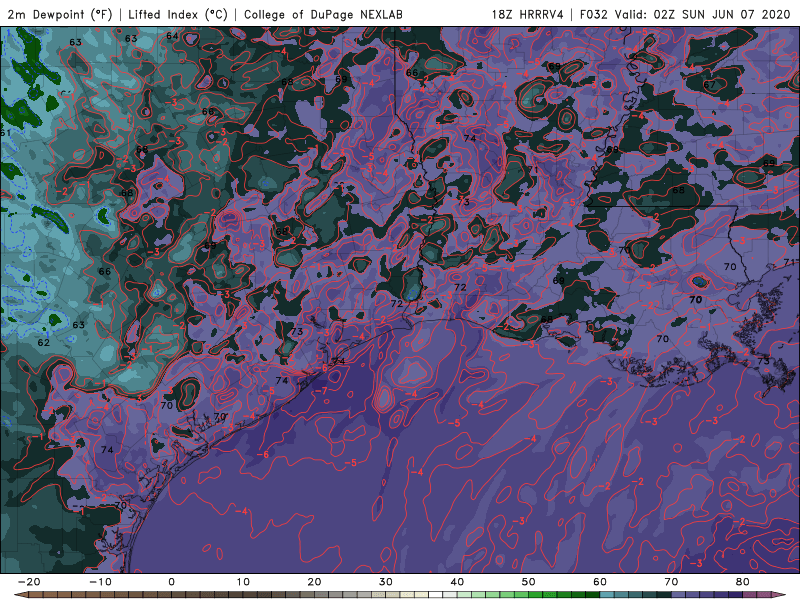Click the '50' color scale label
This screenshot has width=800, height=600.
point(529,582)
